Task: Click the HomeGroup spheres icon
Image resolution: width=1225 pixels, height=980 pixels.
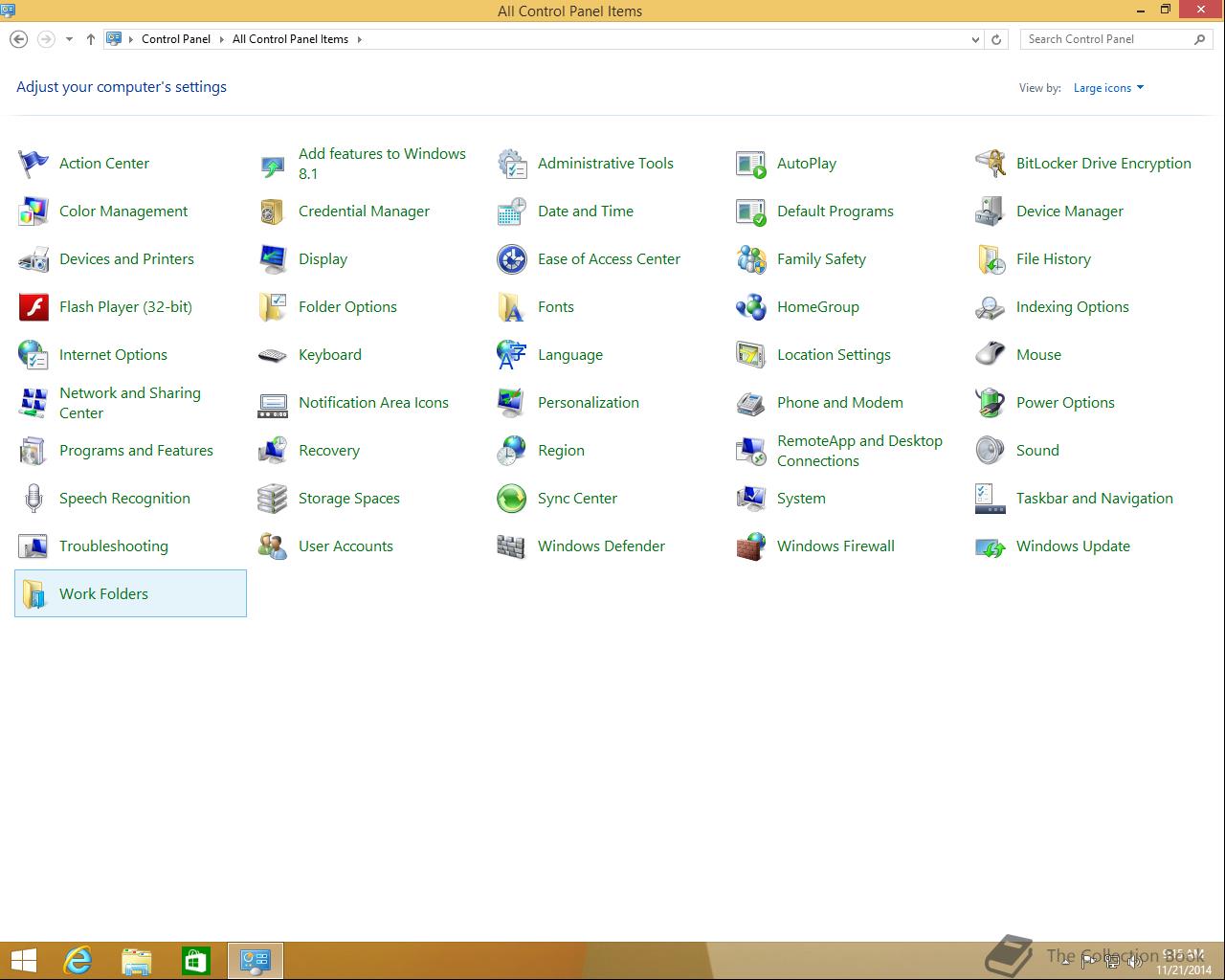Action: pos(751,307)
